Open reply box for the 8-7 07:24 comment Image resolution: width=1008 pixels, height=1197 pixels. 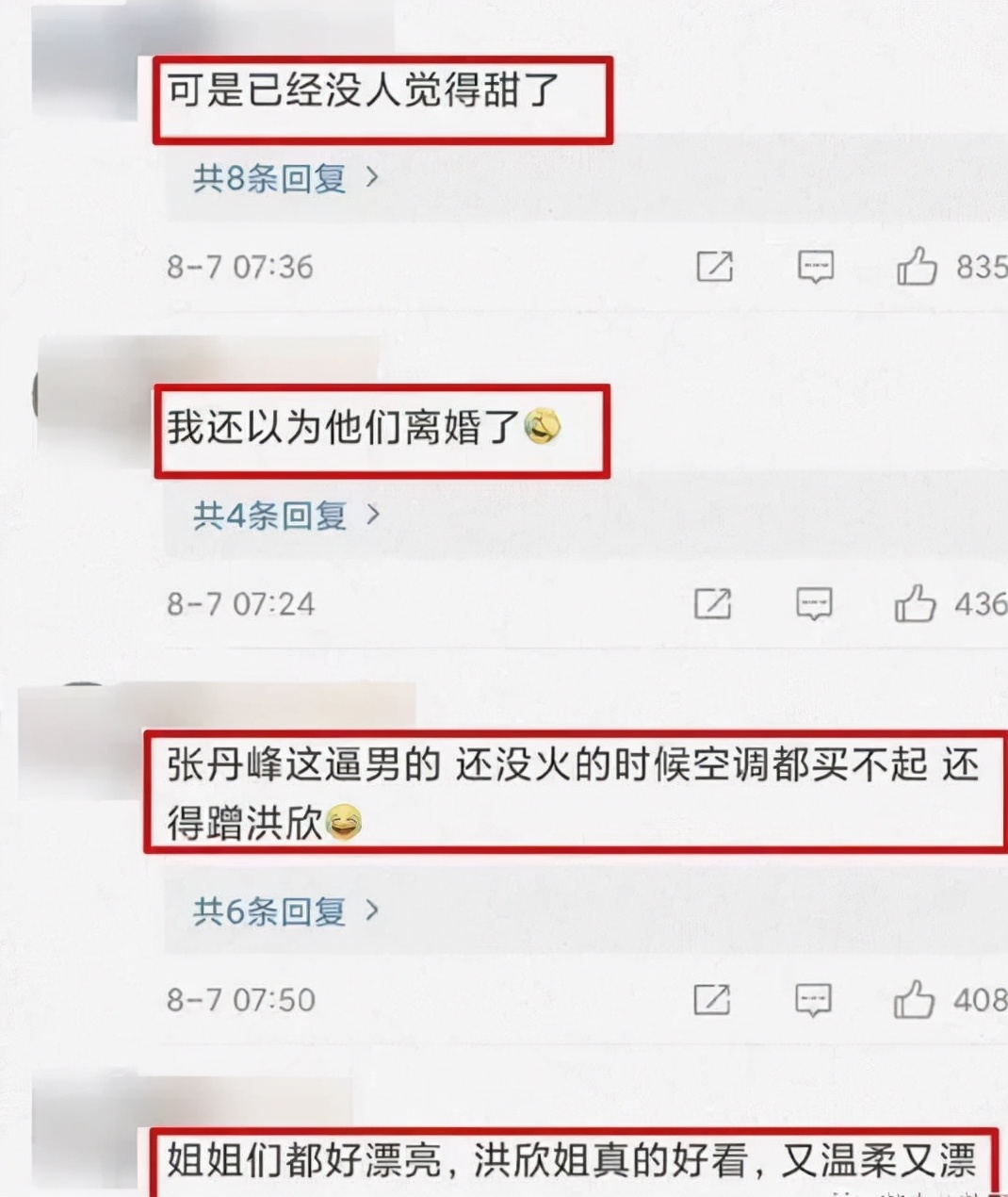(814, 603)
